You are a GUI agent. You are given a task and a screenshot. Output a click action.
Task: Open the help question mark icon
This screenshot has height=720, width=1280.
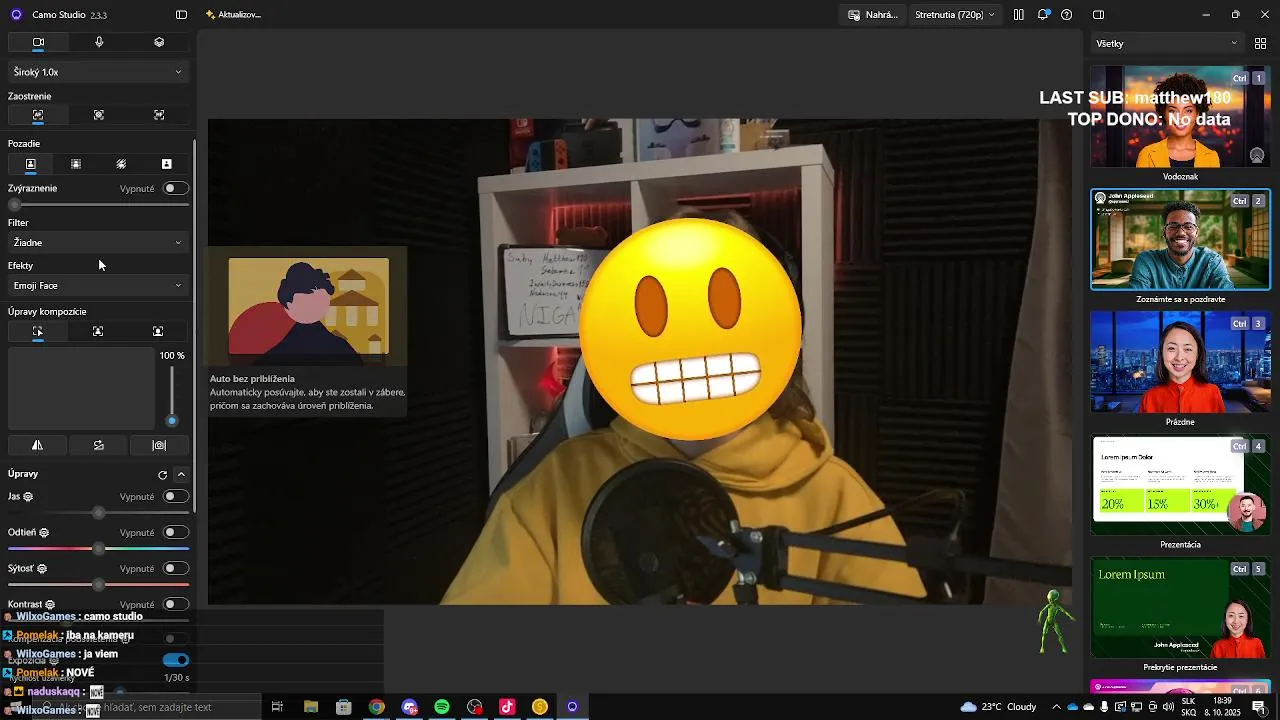[x=1067, y=15]
